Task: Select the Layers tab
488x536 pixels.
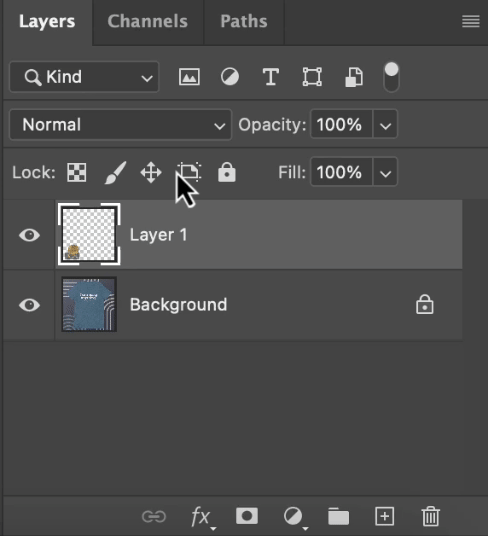Action: tap(47, 21)
